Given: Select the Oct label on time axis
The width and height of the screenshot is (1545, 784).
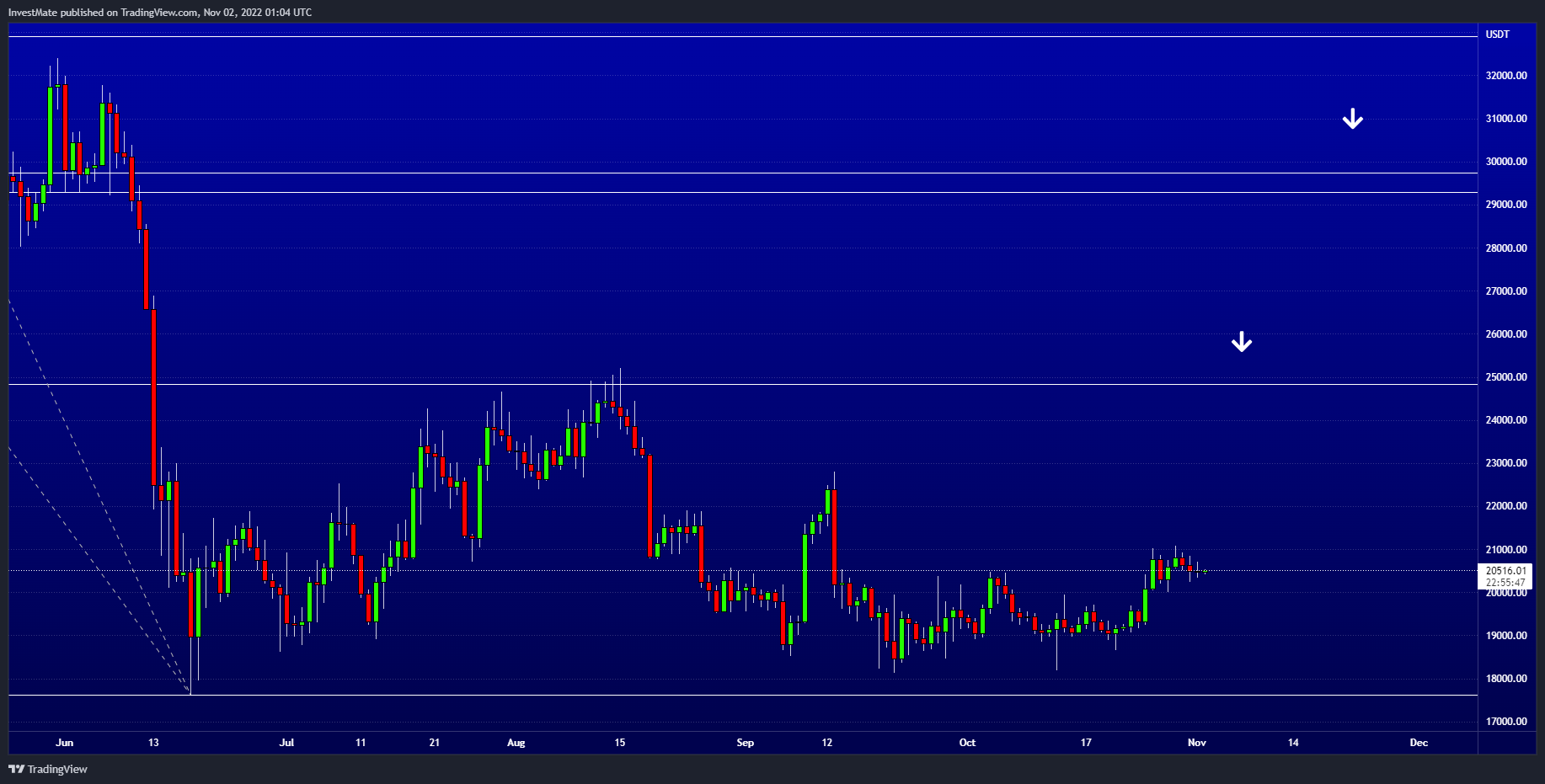Looking at the screenshot, I should pyautogui.click(x=967, y=743).
